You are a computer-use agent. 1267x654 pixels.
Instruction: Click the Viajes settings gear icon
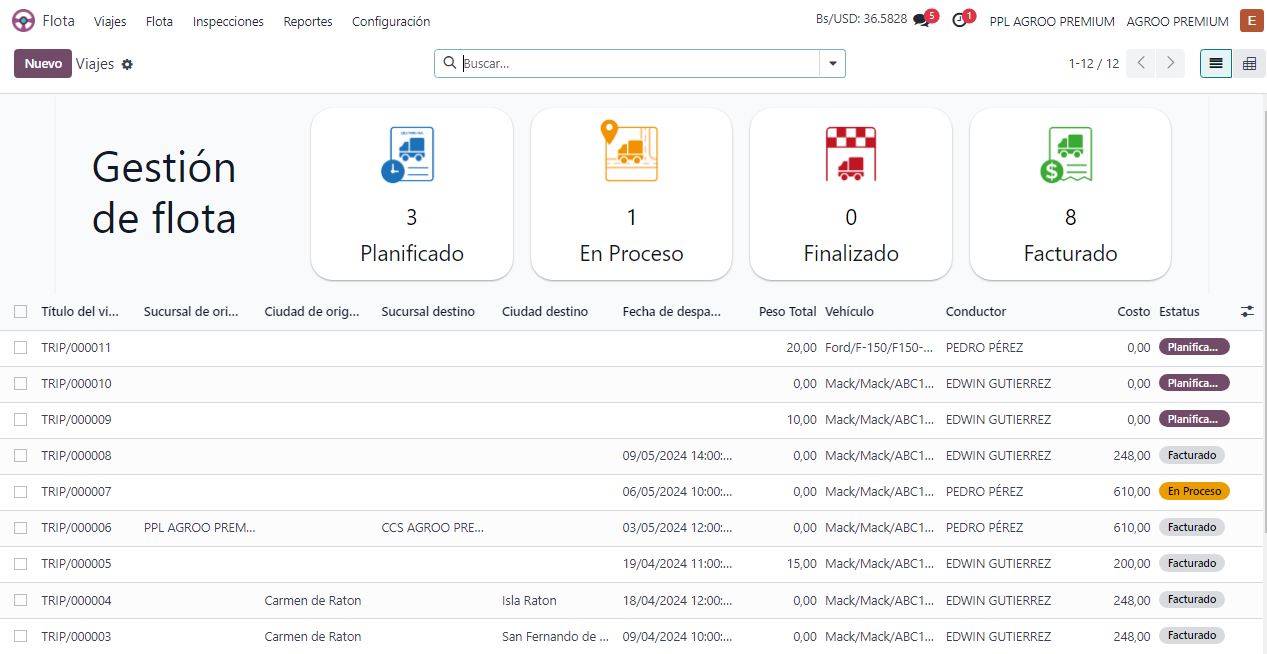[127, 64]
